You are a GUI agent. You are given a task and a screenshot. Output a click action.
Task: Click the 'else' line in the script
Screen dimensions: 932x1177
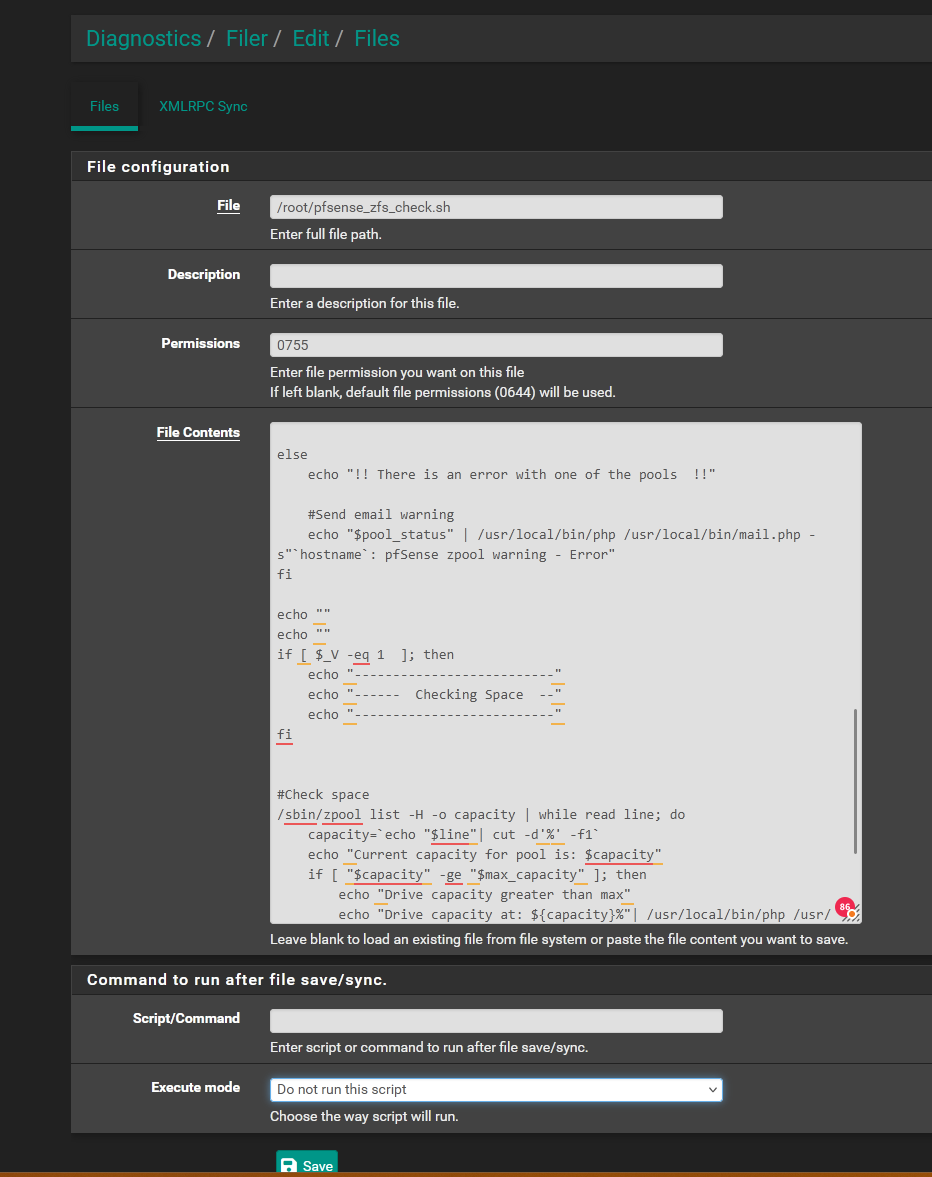coord(292,454)
